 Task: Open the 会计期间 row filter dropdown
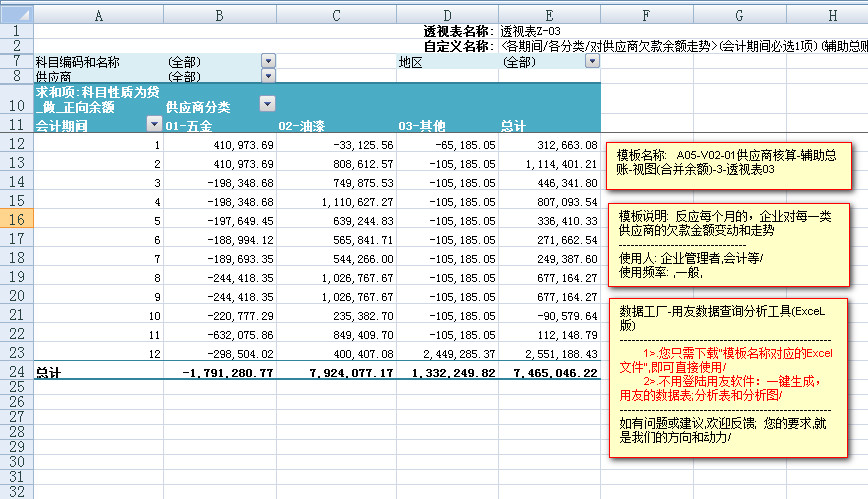pos(154,125)
